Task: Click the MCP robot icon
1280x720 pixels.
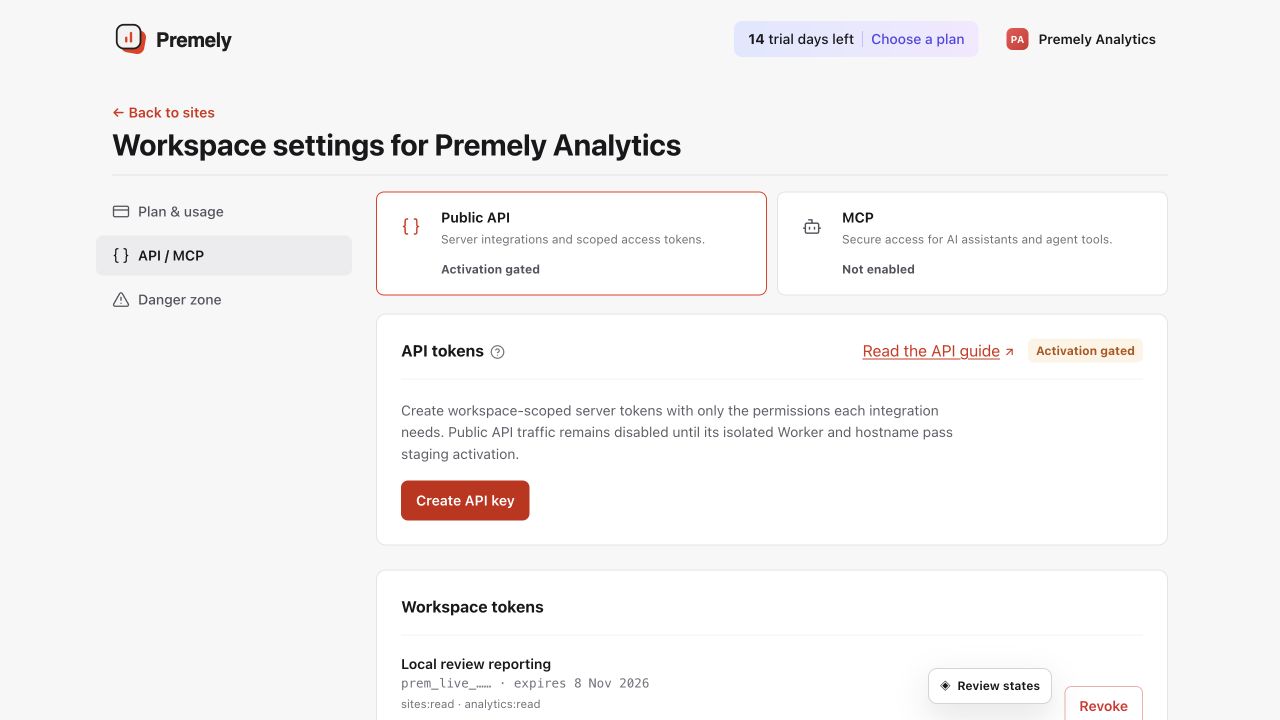Action: (812, 227)
